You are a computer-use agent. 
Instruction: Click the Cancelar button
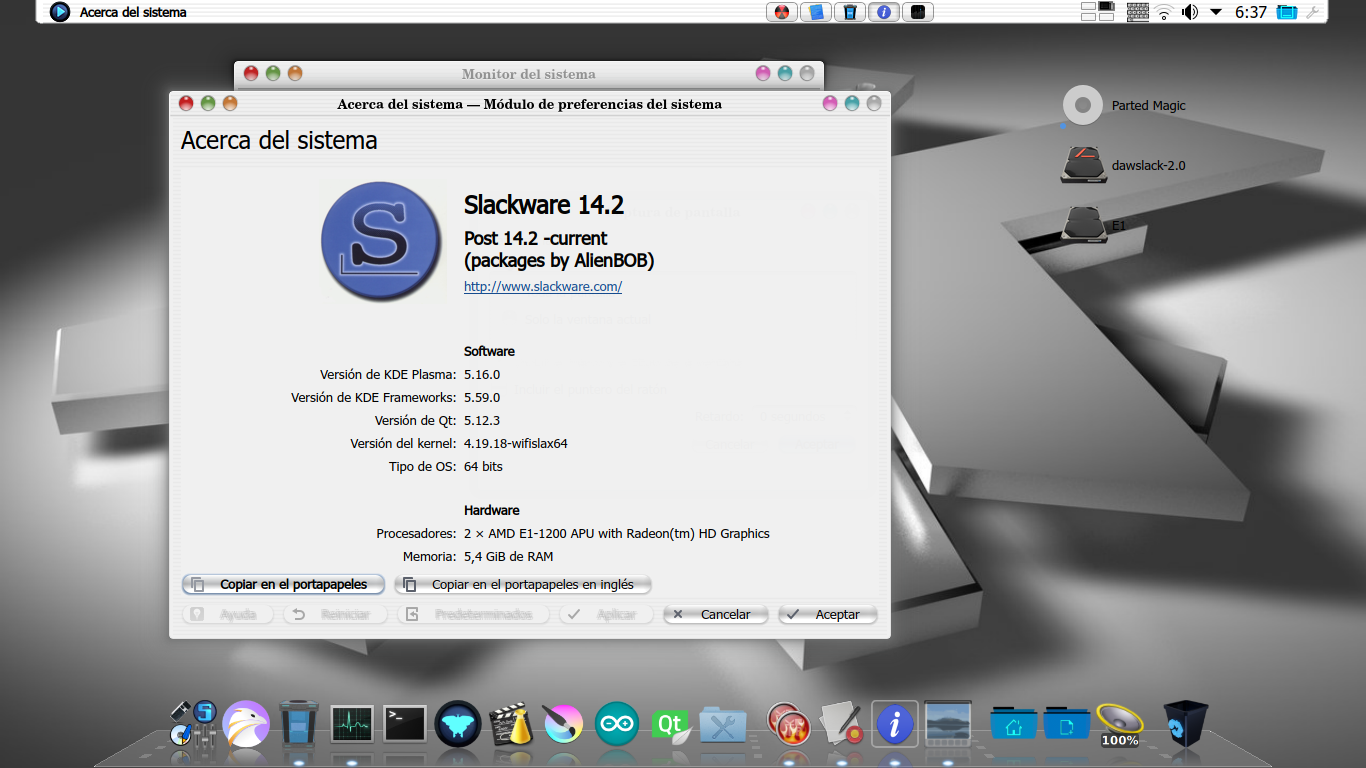(716, 614)
